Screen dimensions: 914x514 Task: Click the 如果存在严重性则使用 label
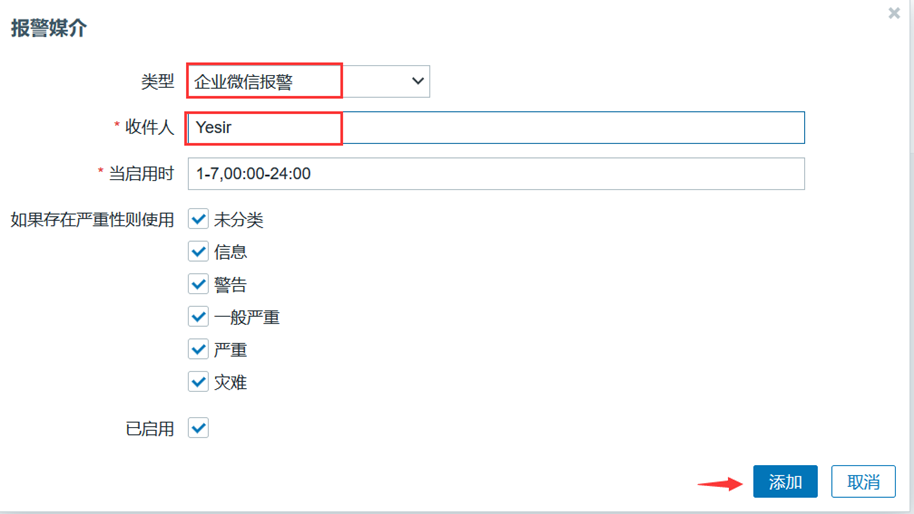(92, 220)
